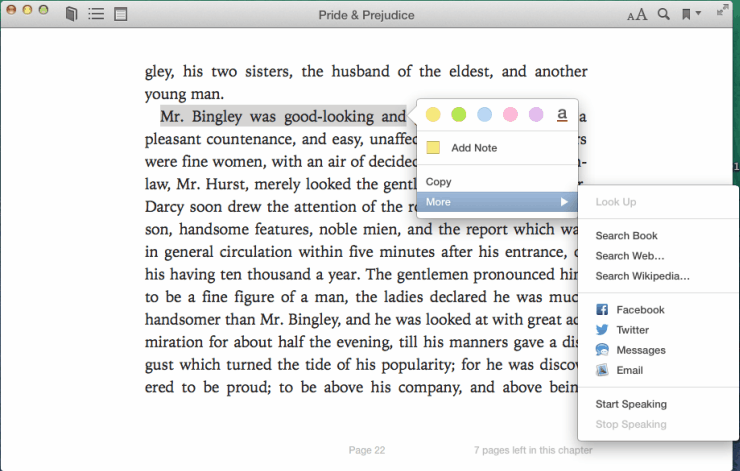Image resolution: width=740 pixels, height=471 pixels.
Task: Choose Search Web...
Action: pyautogui.click(x=630, y=256)
